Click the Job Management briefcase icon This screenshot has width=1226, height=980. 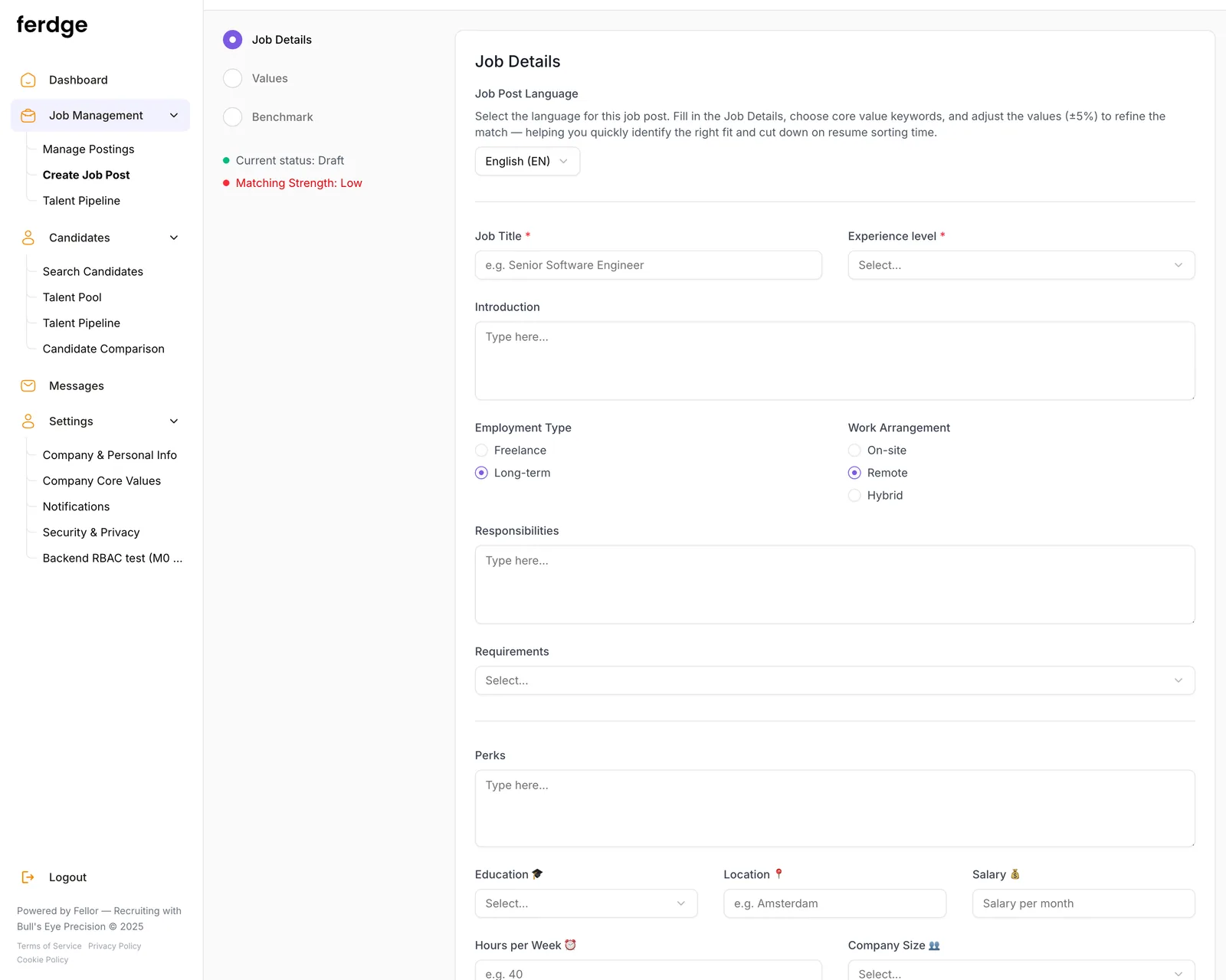[28, 116]
